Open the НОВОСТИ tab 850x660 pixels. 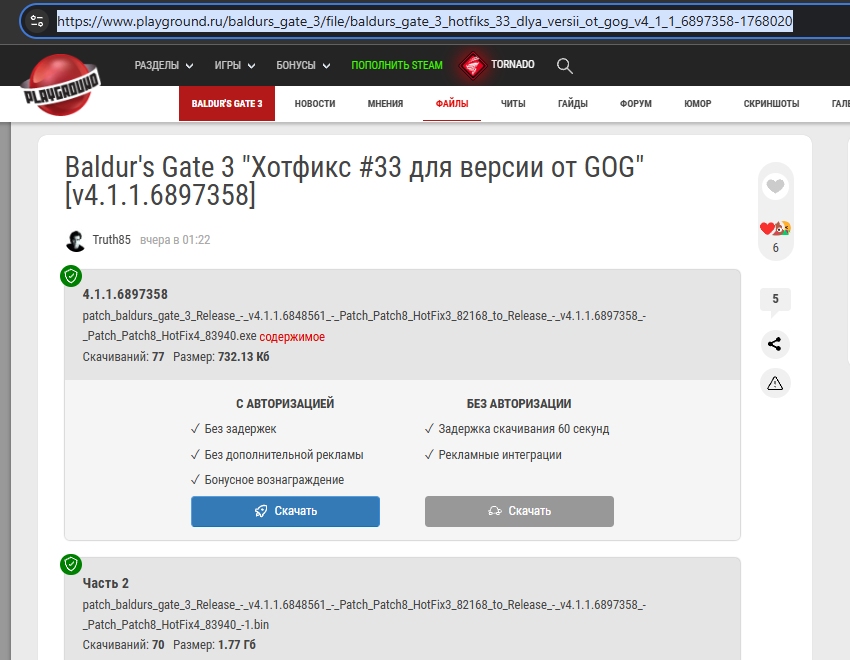315,104
